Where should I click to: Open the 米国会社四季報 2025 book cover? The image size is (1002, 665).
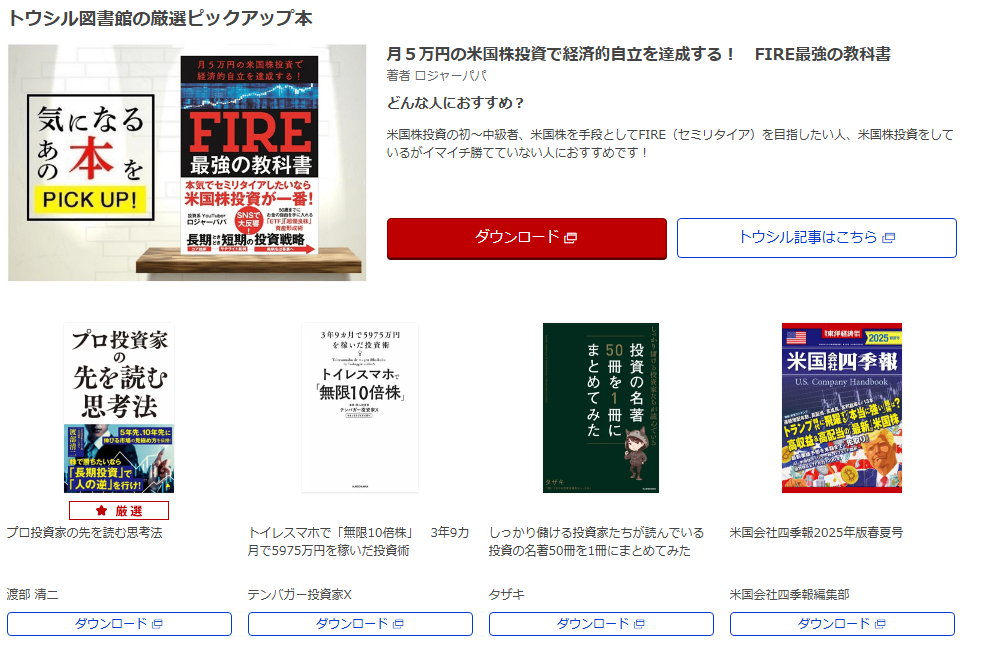coord(842,408)
